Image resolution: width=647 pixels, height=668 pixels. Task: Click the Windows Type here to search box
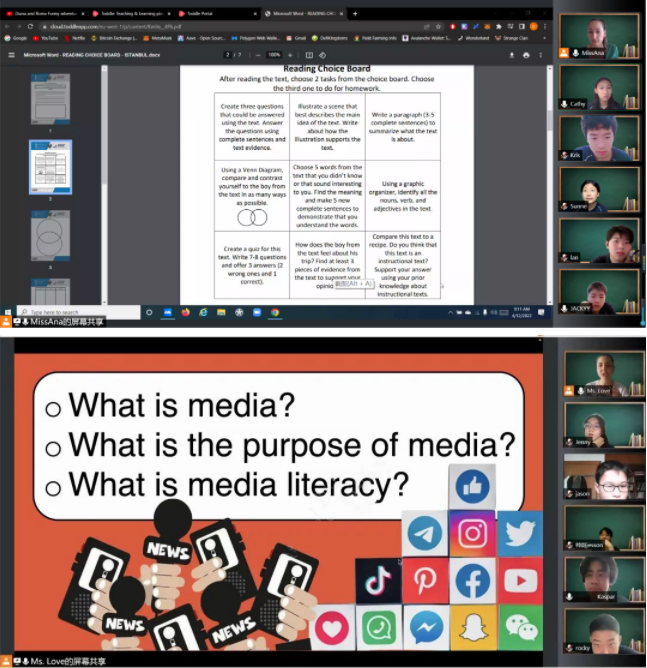[78, 312]
